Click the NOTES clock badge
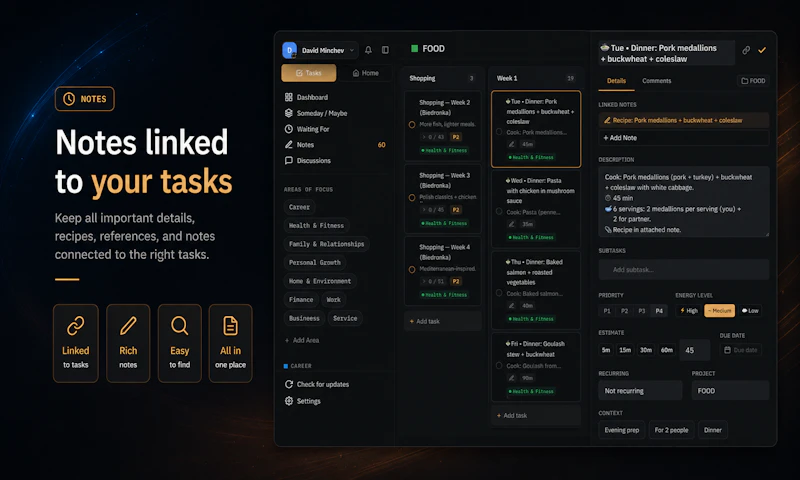 (85, 99)
